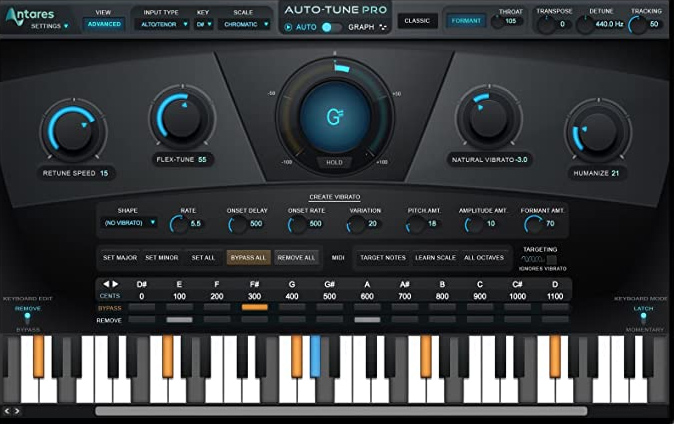Image resolution: width=674 pixels, height=424 pixels.
Task: Click the Antares logo
Action: (29, 15)
